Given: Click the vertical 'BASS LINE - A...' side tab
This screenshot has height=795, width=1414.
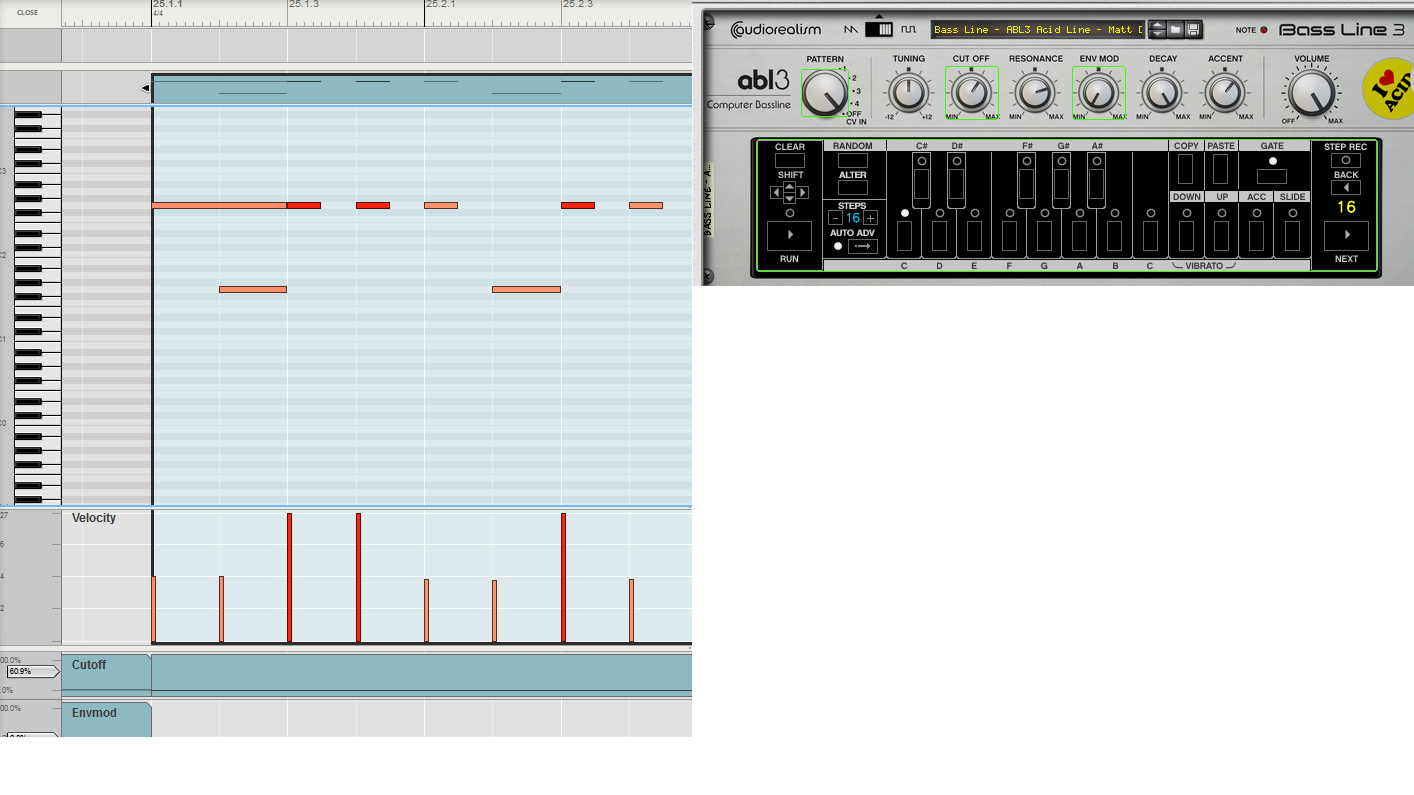Looking at the screenshot, I should [x=708, y=201].
